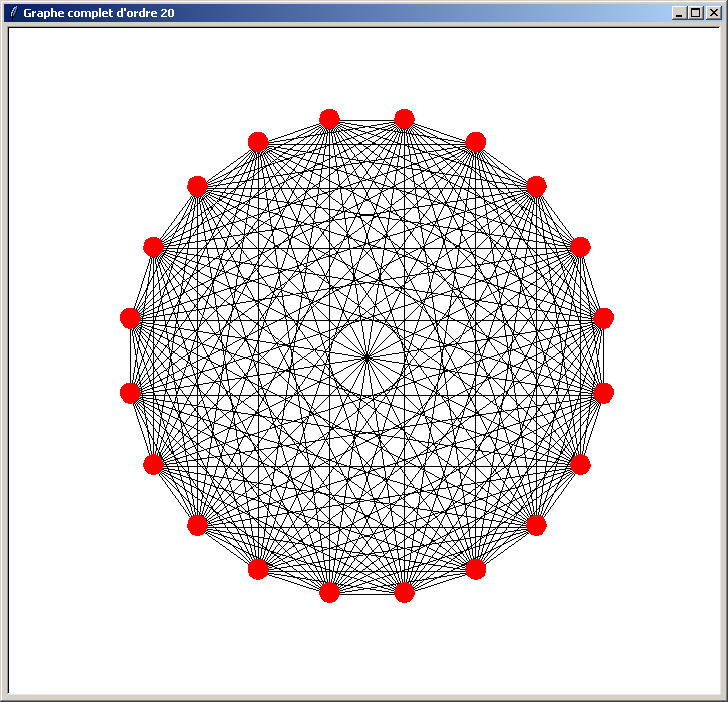Choose the upper one of the two rightmost red vertices

[603, 318]
